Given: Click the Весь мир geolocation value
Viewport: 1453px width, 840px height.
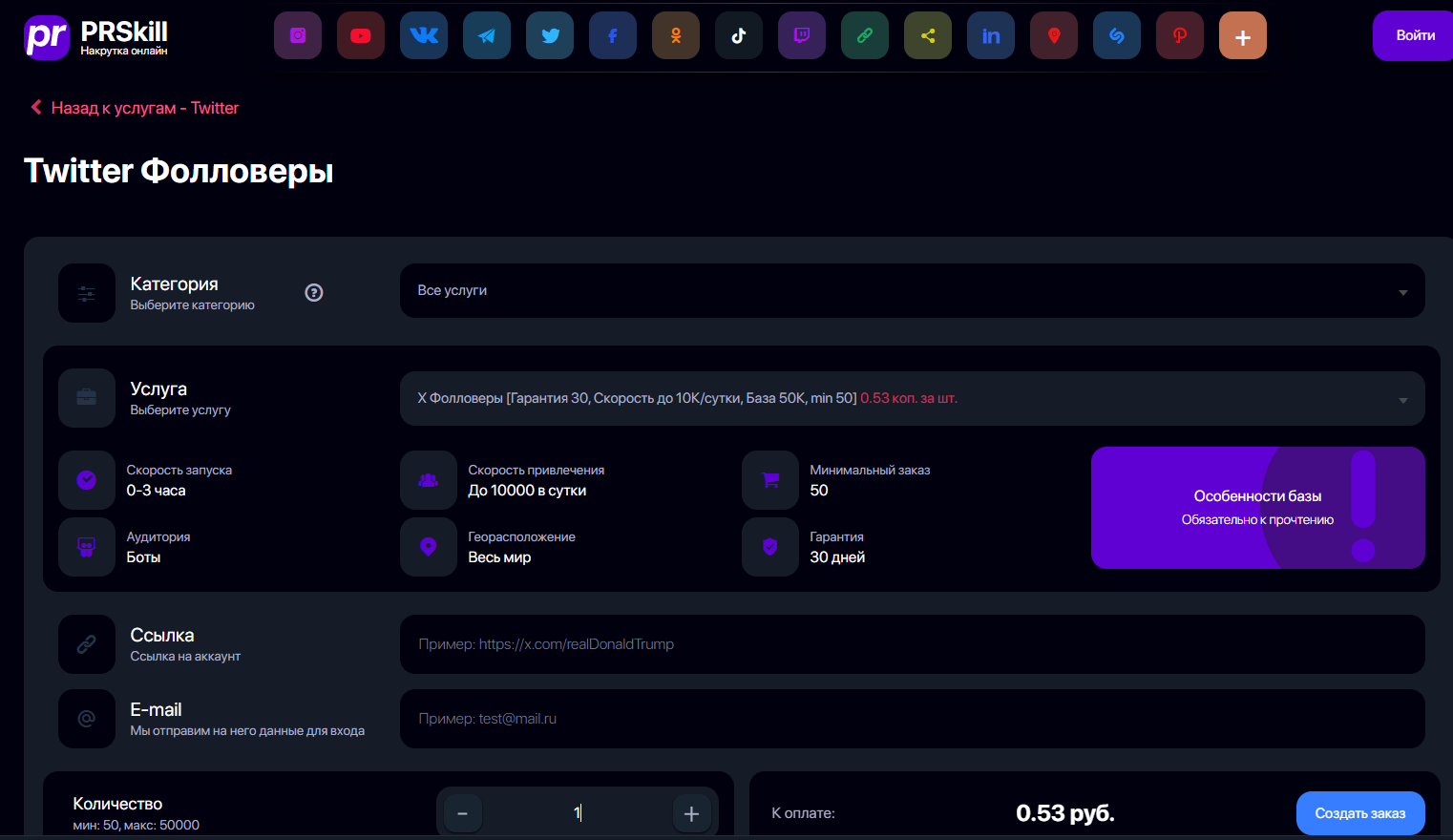Looking at the screenshot, I should (499, 557).
